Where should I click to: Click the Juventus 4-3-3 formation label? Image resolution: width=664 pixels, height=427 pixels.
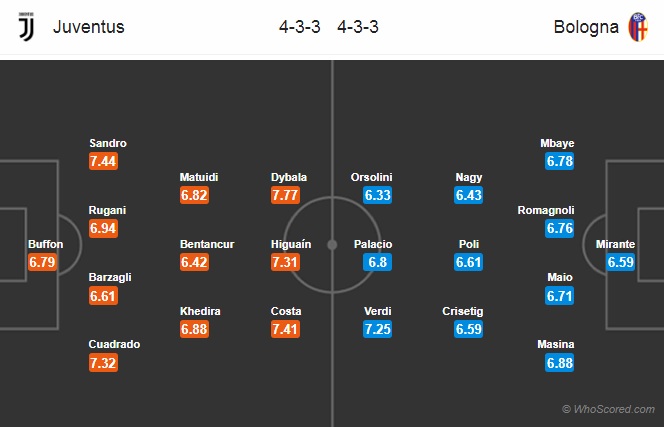click(x=299, y=27)
